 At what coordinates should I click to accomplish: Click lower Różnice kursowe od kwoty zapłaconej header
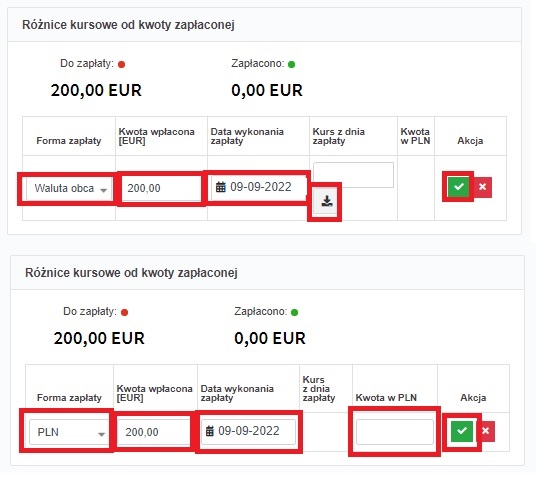pyautogui.click(x=131, y=273)
